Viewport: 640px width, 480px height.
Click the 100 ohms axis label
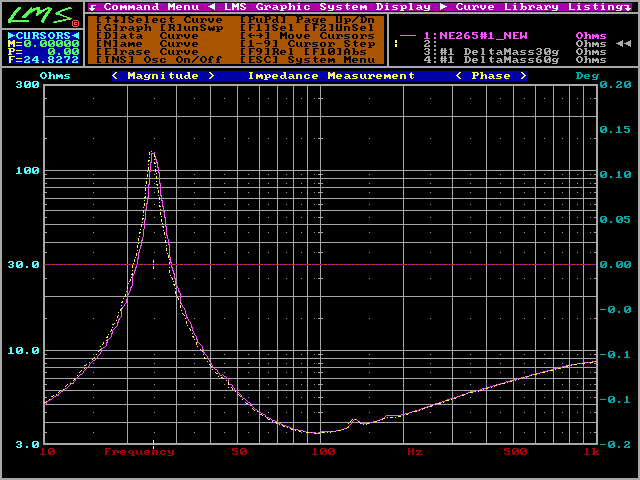click(27, 171)
